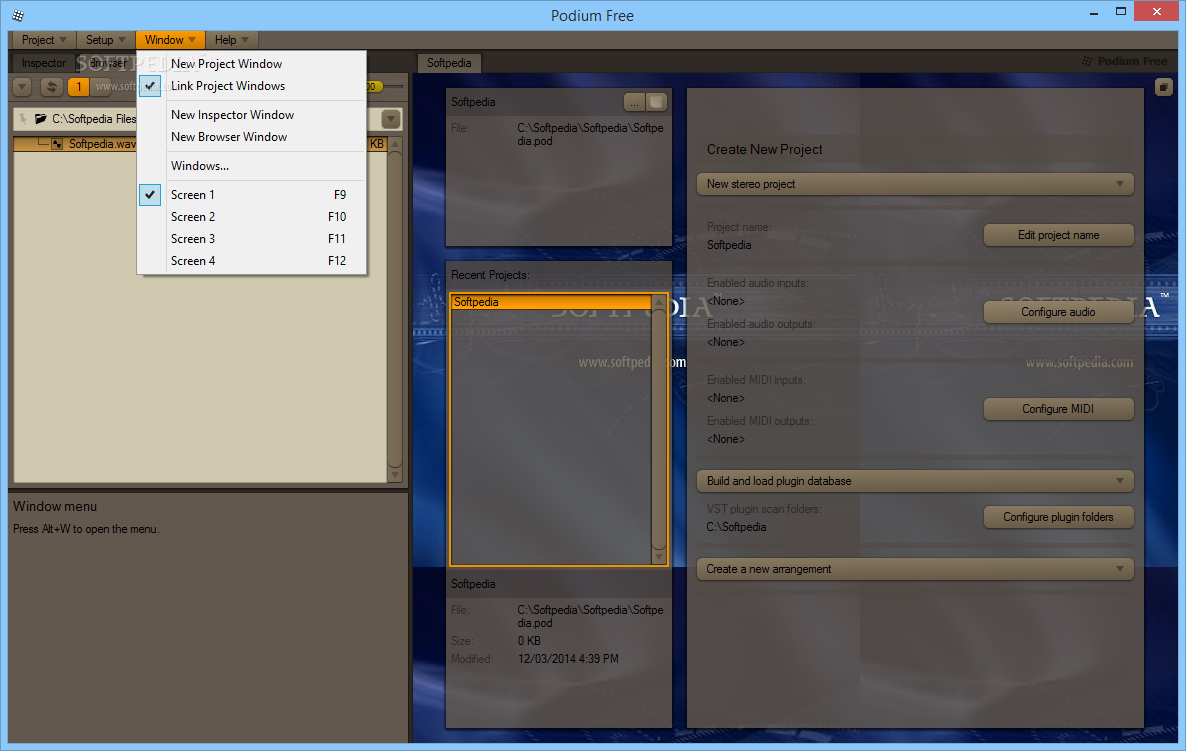
Task: Adjust the yellow browser volume slider
Action: [375, 87]
